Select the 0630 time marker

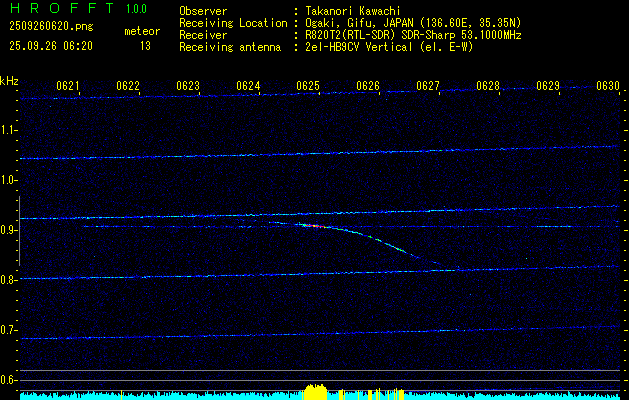click(608, 86)
